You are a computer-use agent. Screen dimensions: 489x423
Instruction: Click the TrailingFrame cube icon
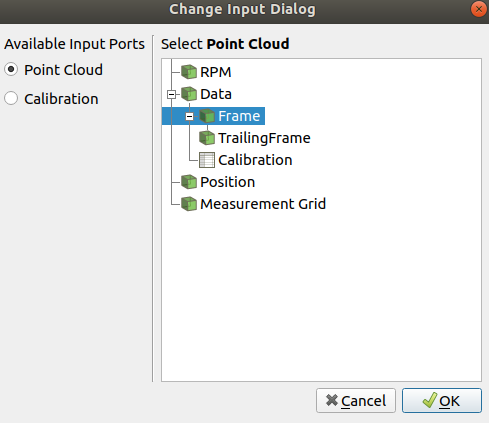(207, 138)
